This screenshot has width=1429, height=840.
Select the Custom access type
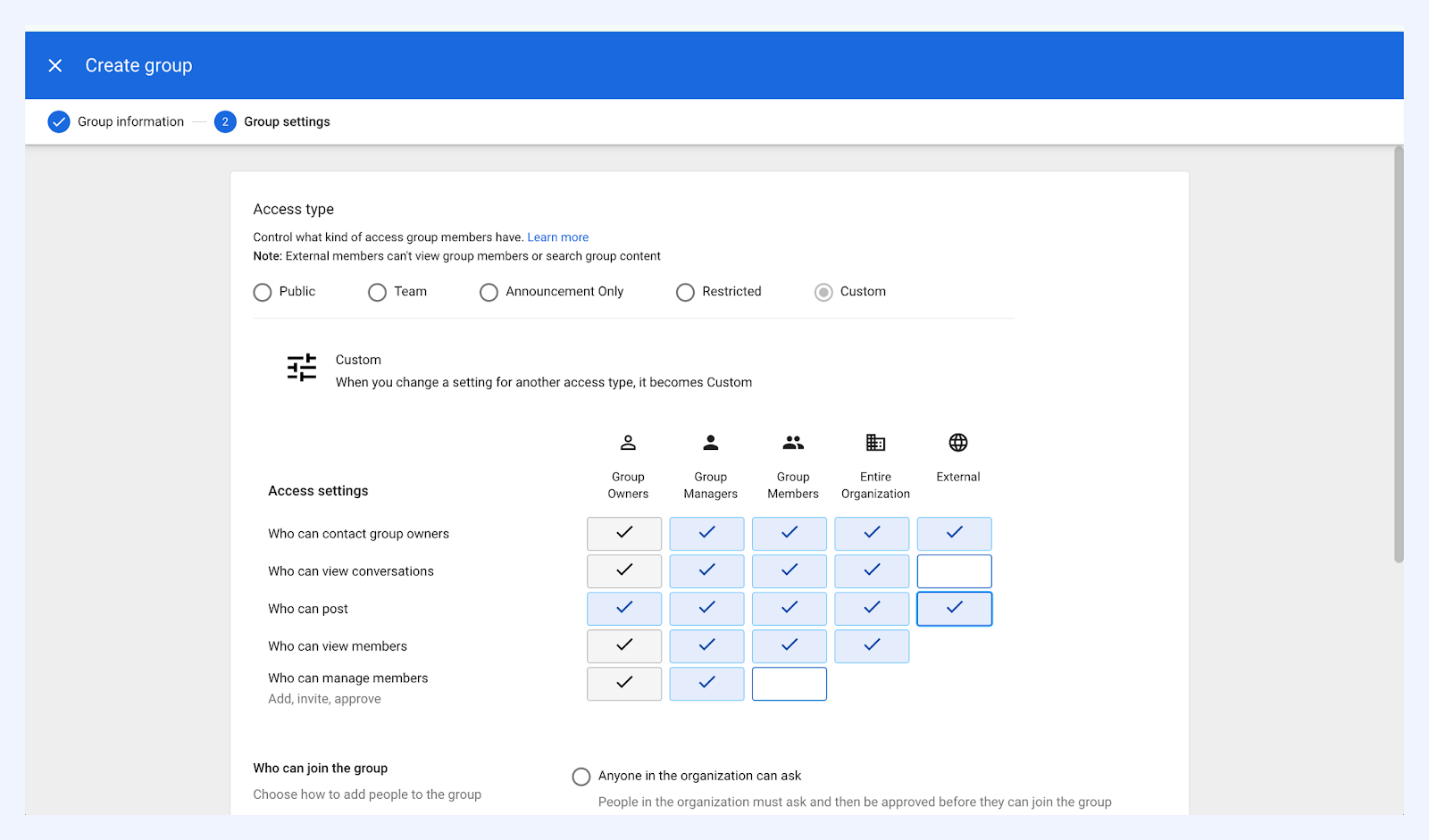pos(823,292)
